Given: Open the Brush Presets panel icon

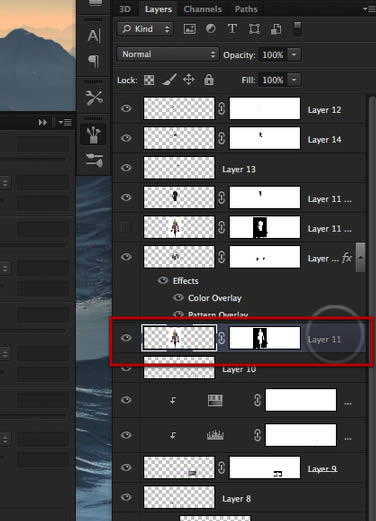Looking at the screenshot, I should (x=94, y=135).
